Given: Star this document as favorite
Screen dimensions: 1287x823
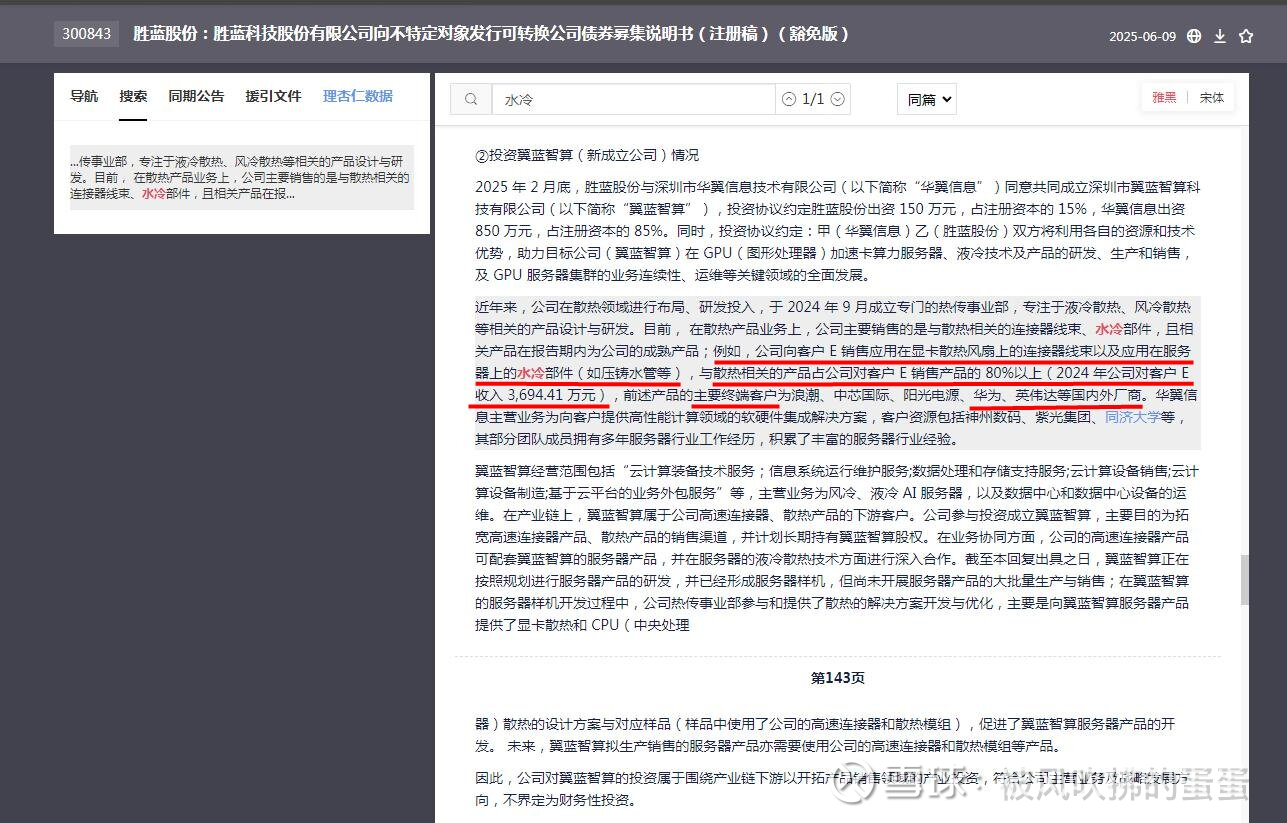Looking at the screenshot, I should pos(1246,36).
